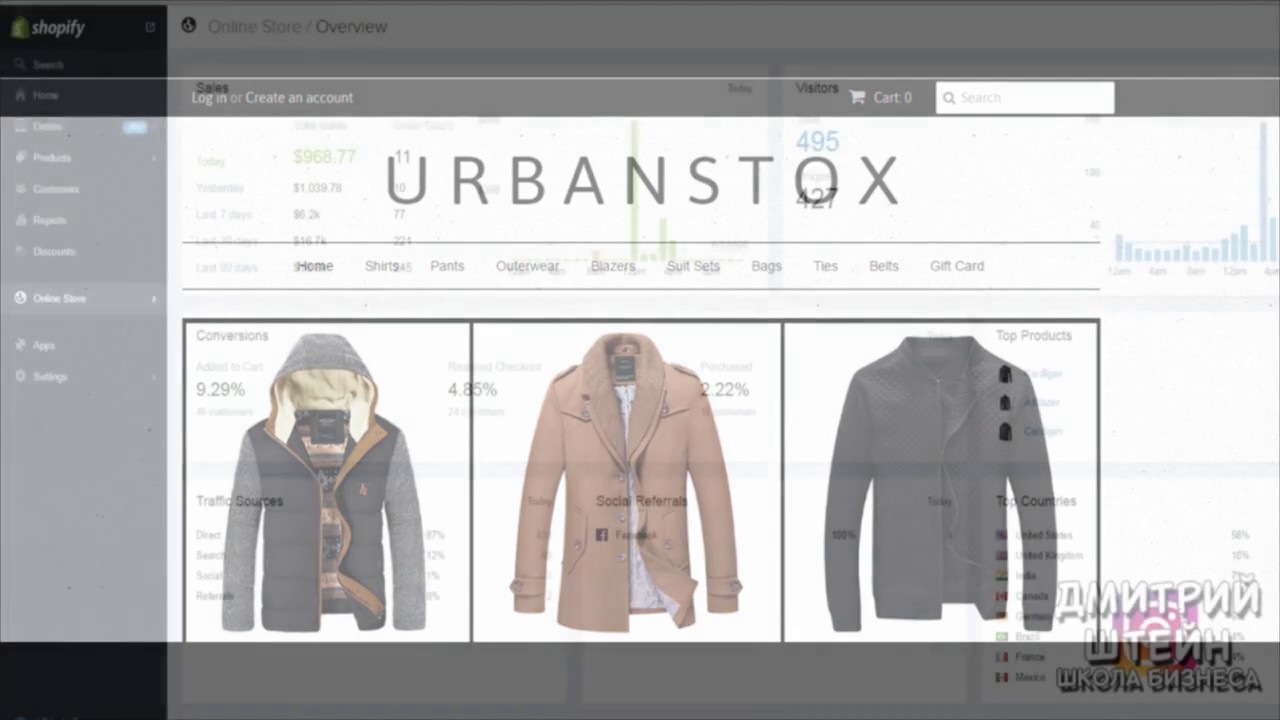Click the URBANSTOX store logo

[x=642, y=181]
